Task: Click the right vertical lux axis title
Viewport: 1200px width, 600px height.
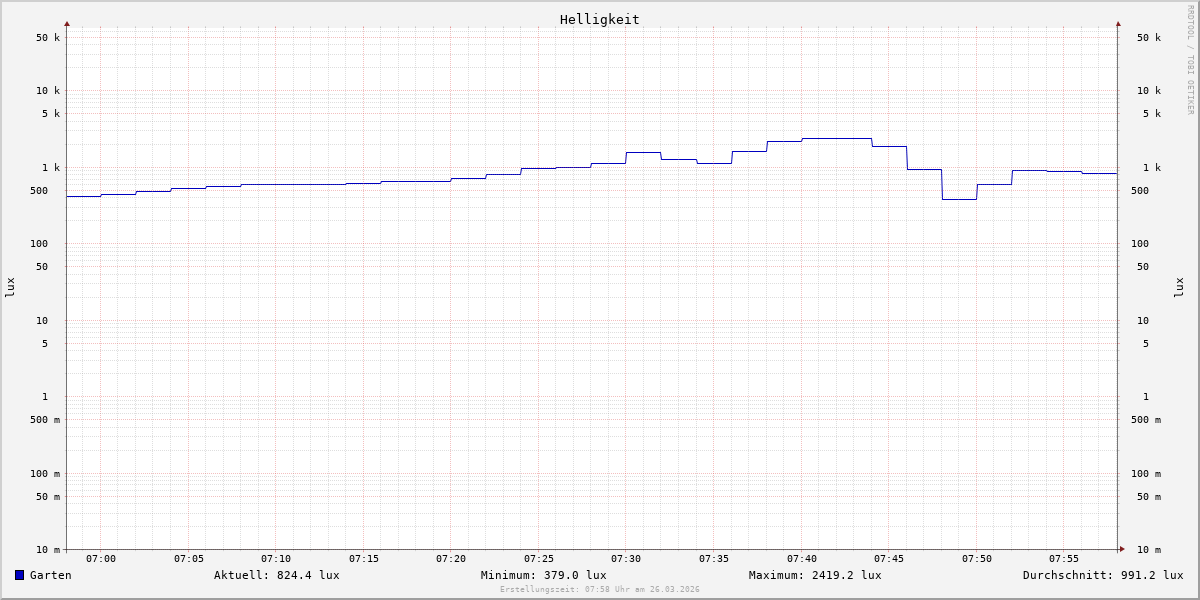Action: [1179, 287]
